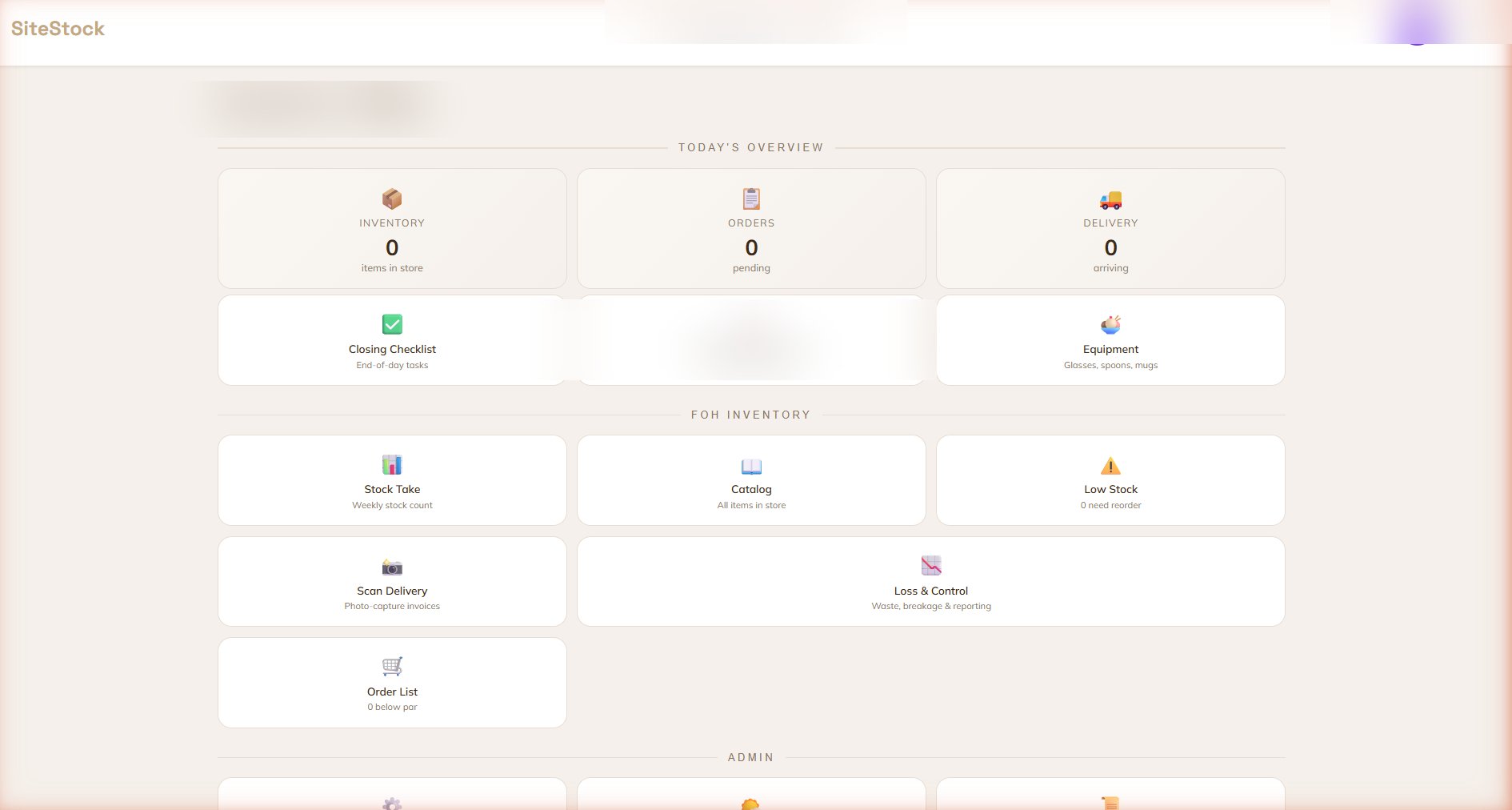Screen dimensions: 1512x810
Task: Select the gear icon in the Admin section
Action: tap(392, 804)
